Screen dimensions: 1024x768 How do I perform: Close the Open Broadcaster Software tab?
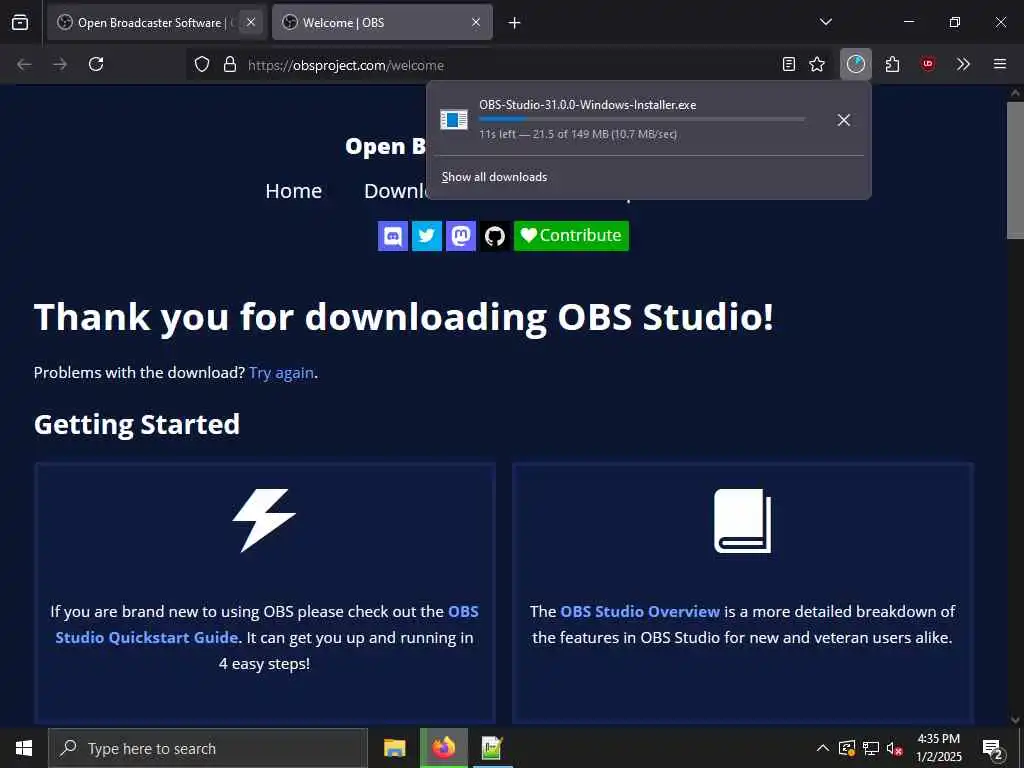[x=251, y=22]
